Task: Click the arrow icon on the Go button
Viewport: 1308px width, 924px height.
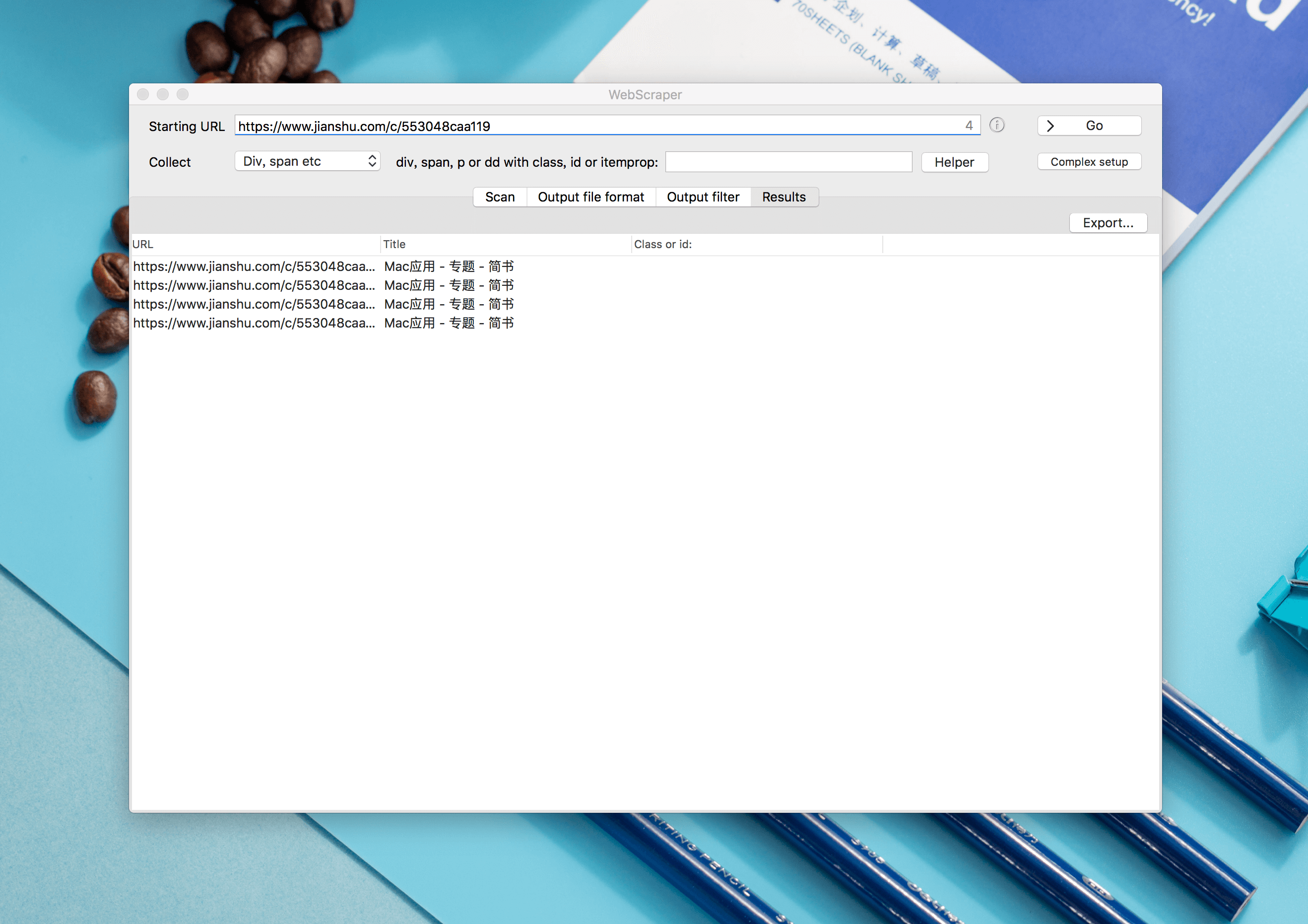Action: pyautogui.click(x=1050, y=126)
